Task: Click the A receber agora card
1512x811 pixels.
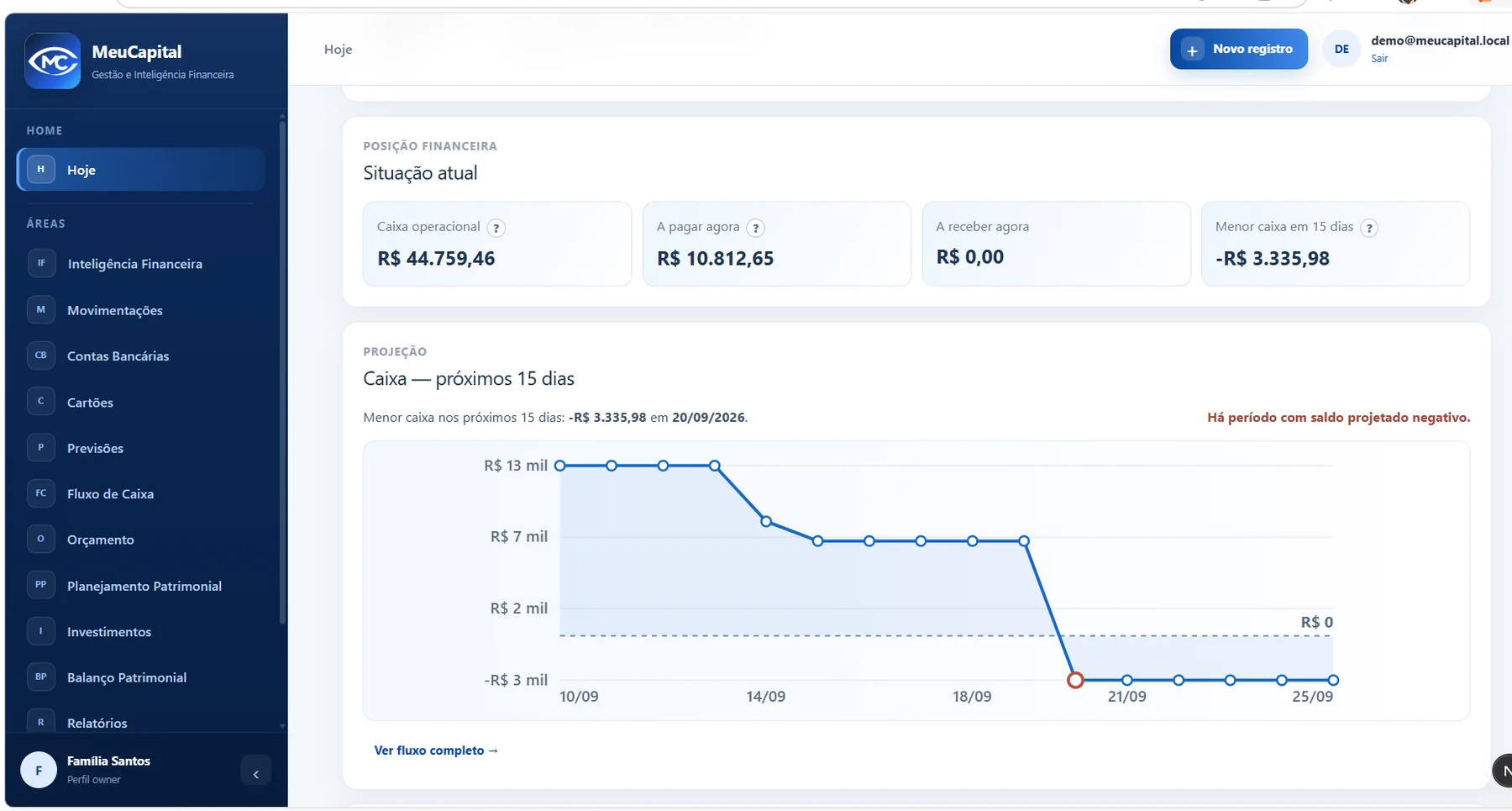Action: click(x=1056, y=244)
